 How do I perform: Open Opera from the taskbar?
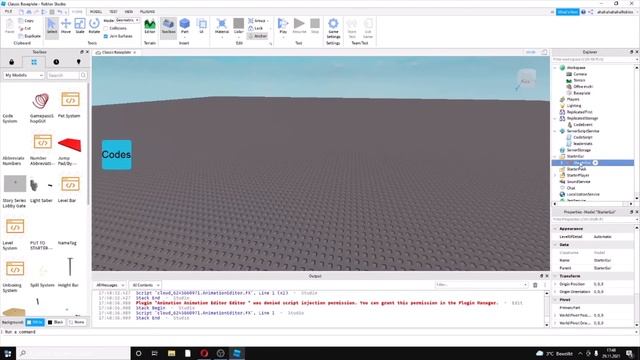tap(204, 353)
